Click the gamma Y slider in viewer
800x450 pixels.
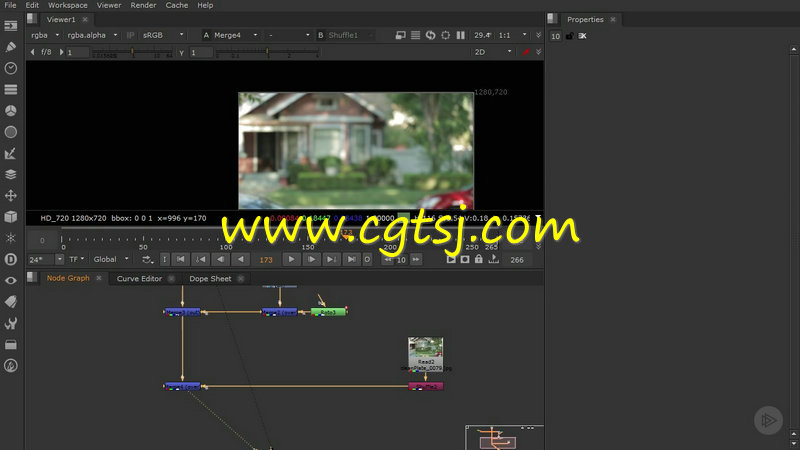point(267,53)
